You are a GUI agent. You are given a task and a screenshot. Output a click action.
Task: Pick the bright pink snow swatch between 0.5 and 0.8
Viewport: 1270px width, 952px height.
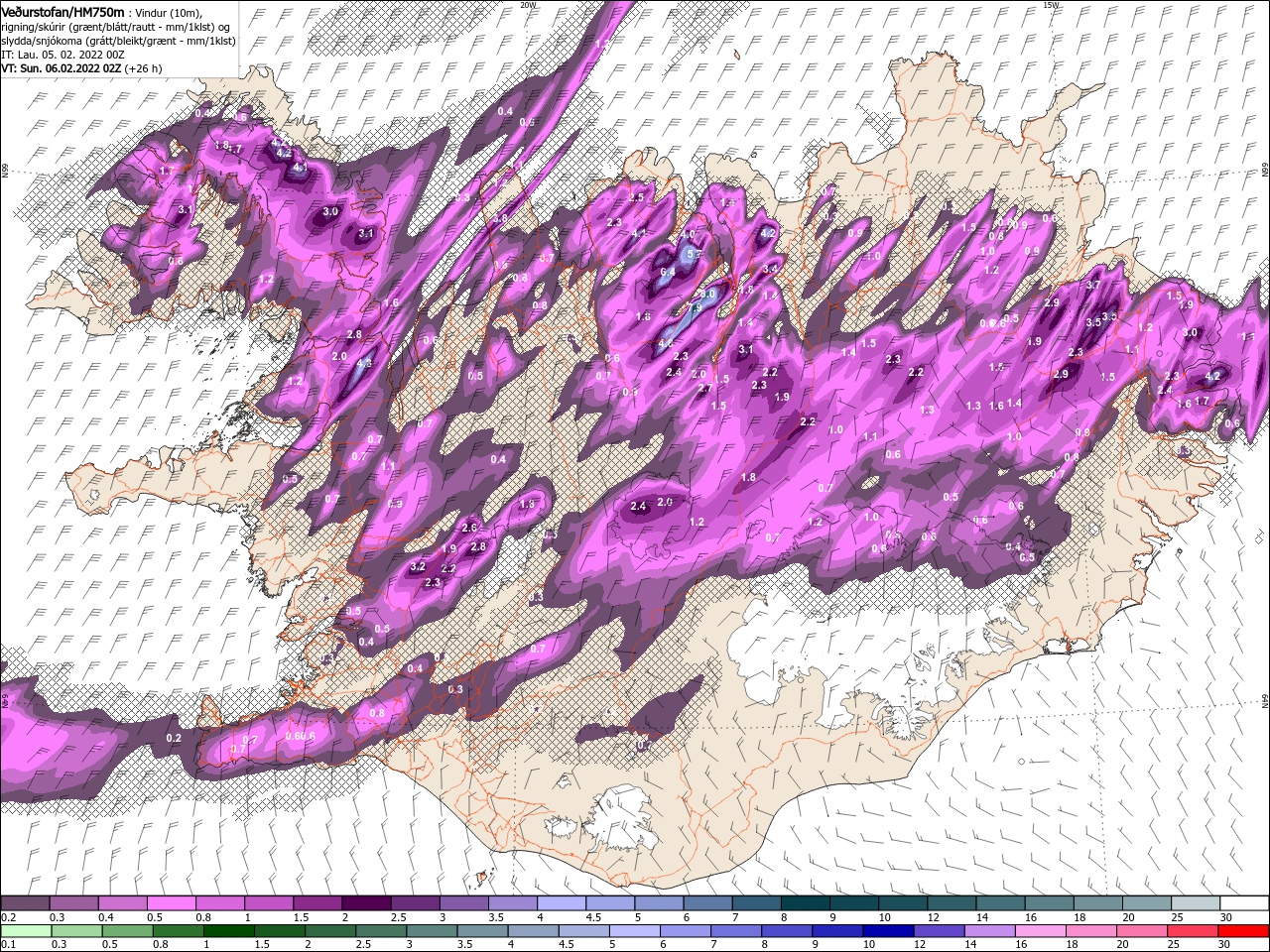(x=172, y=903)
